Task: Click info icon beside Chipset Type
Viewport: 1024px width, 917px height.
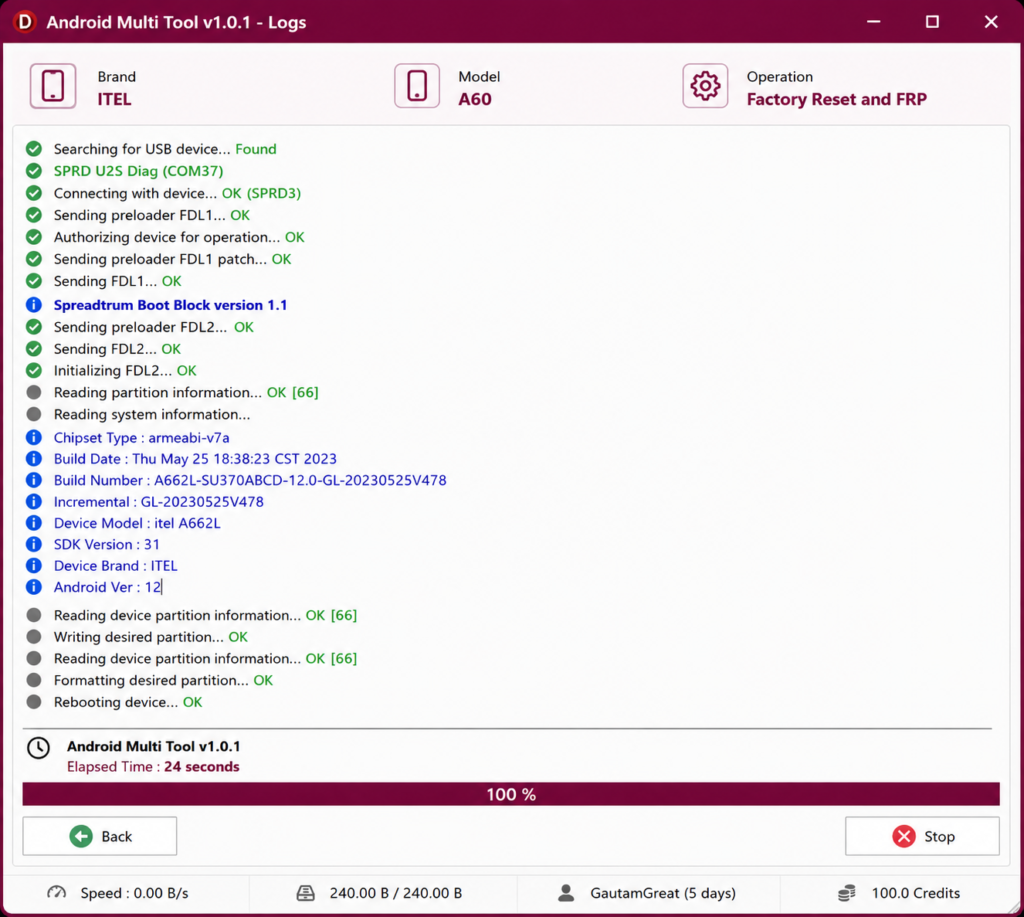Action: [x=34, y=438]
